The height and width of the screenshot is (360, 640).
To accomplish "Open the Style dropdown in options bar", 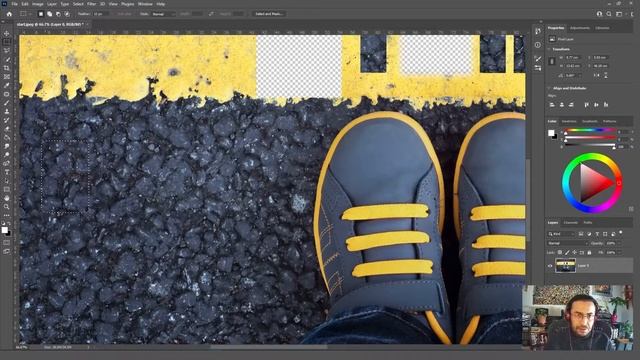I will tap(164, 14).
